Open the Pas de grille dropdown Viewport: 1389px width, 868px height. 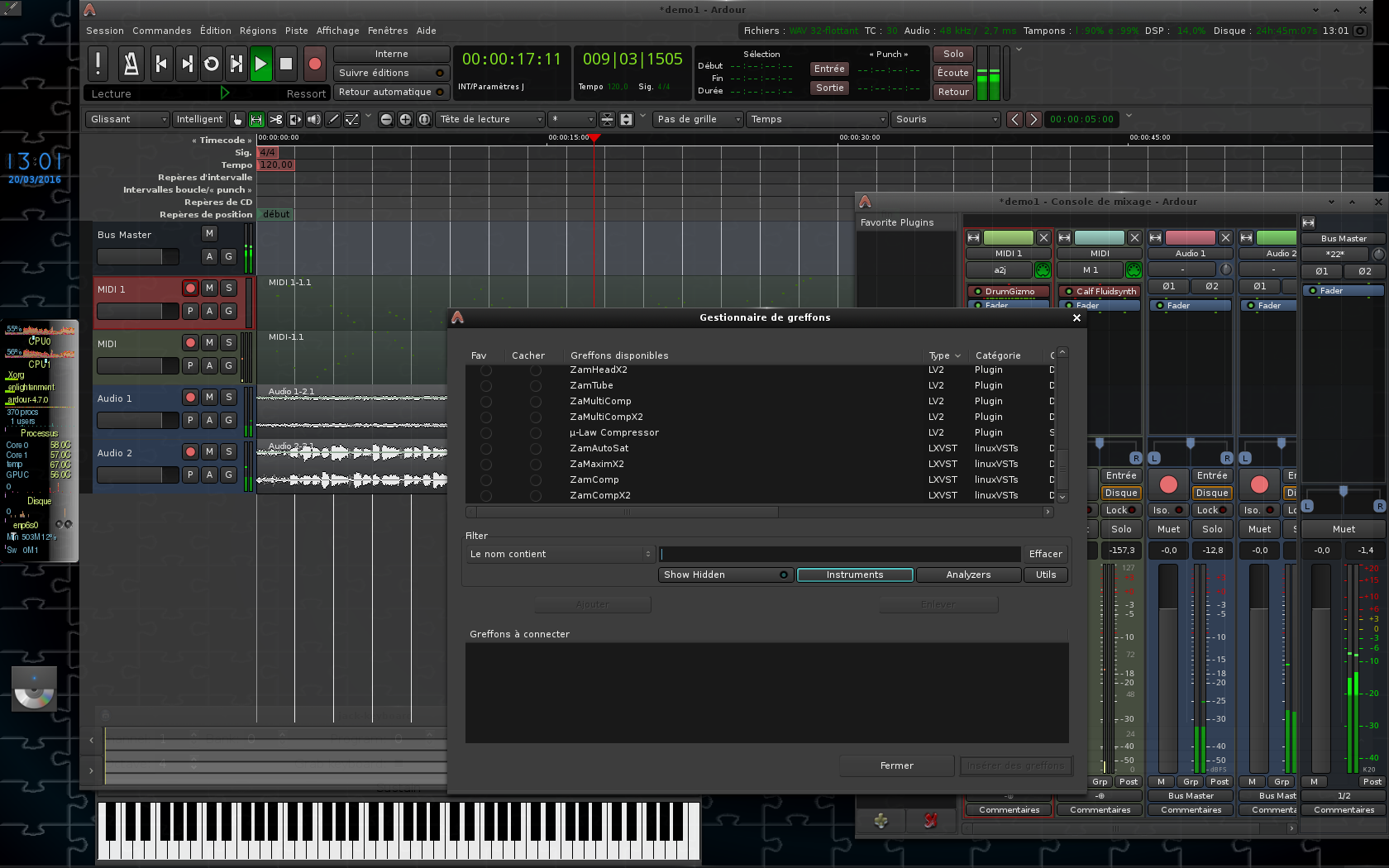pyautogui.click(x=698, y=119)
